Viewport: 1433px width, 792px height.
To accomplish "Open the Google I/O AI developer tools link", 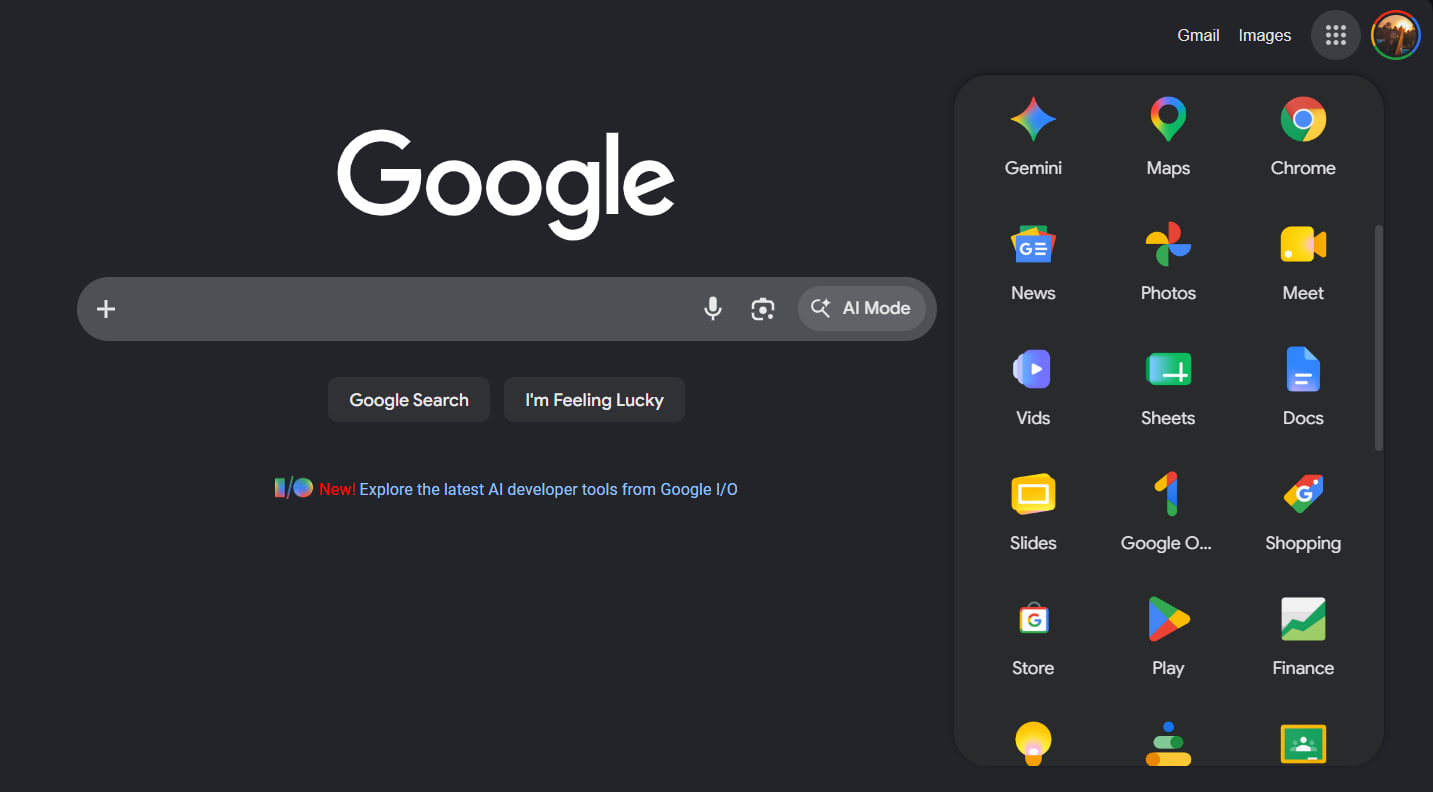I will (x=548, y=489).
